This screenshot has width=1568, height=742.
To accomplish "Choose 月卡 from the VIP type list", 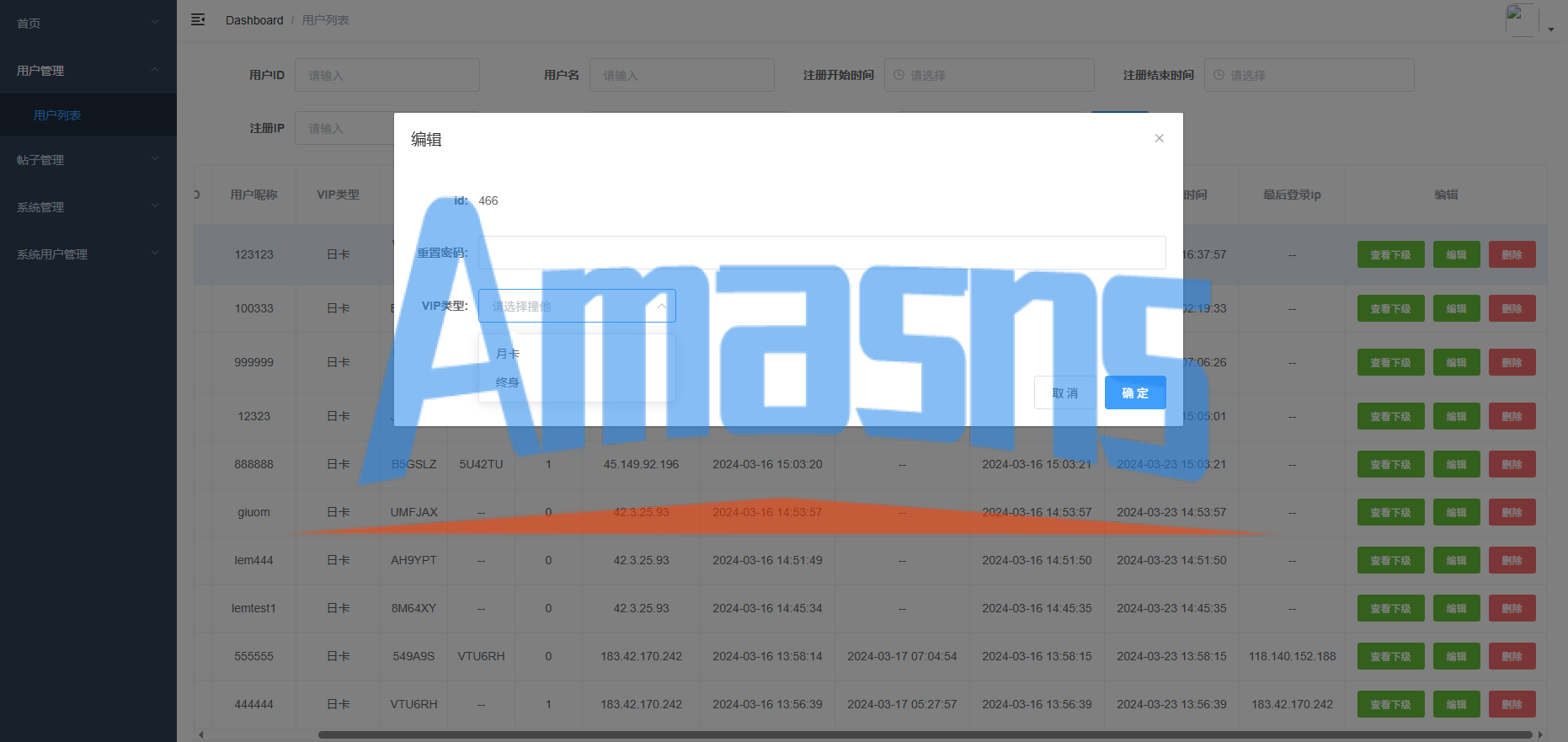I will coord(577,354).
